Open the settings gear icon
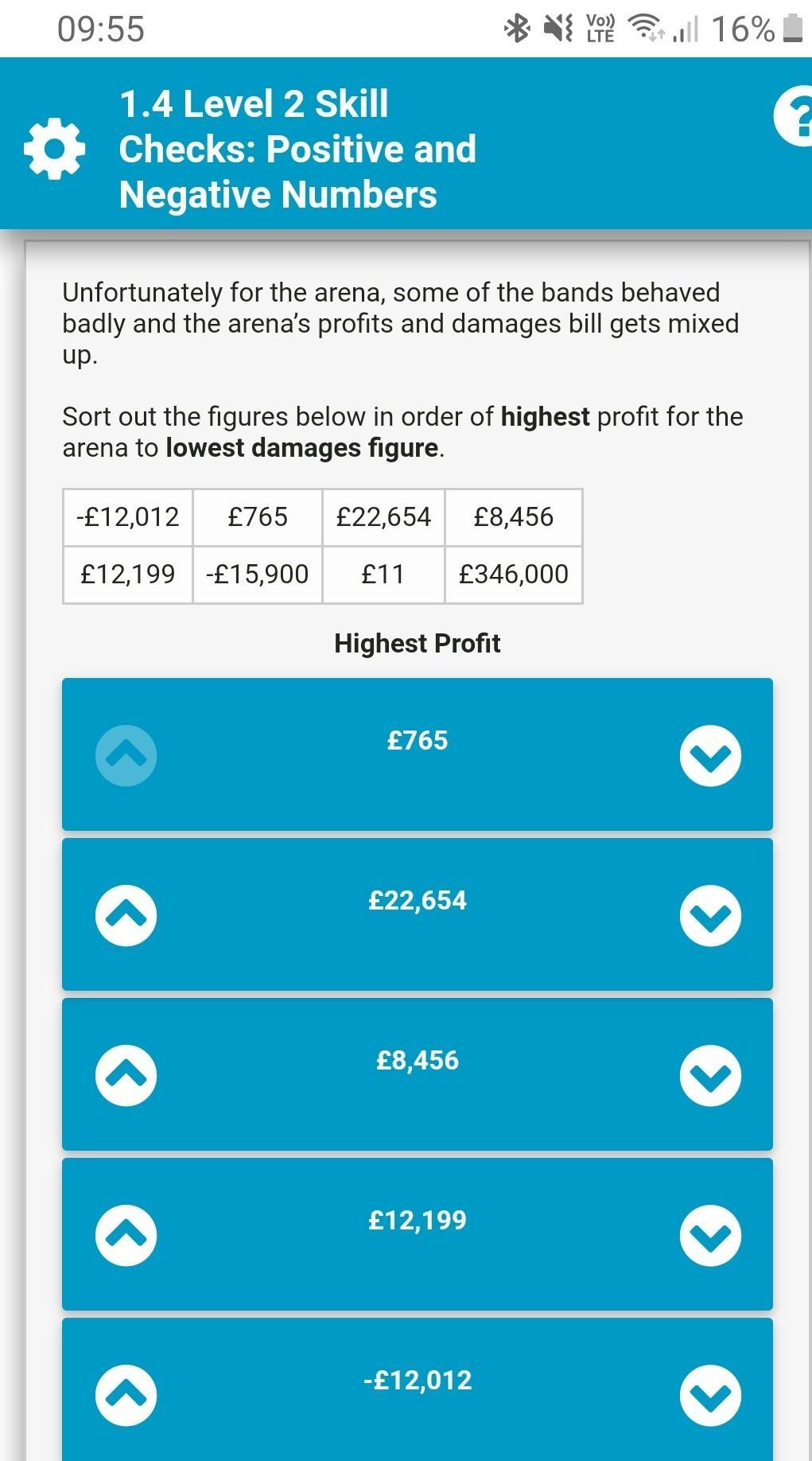 point(54,149)
